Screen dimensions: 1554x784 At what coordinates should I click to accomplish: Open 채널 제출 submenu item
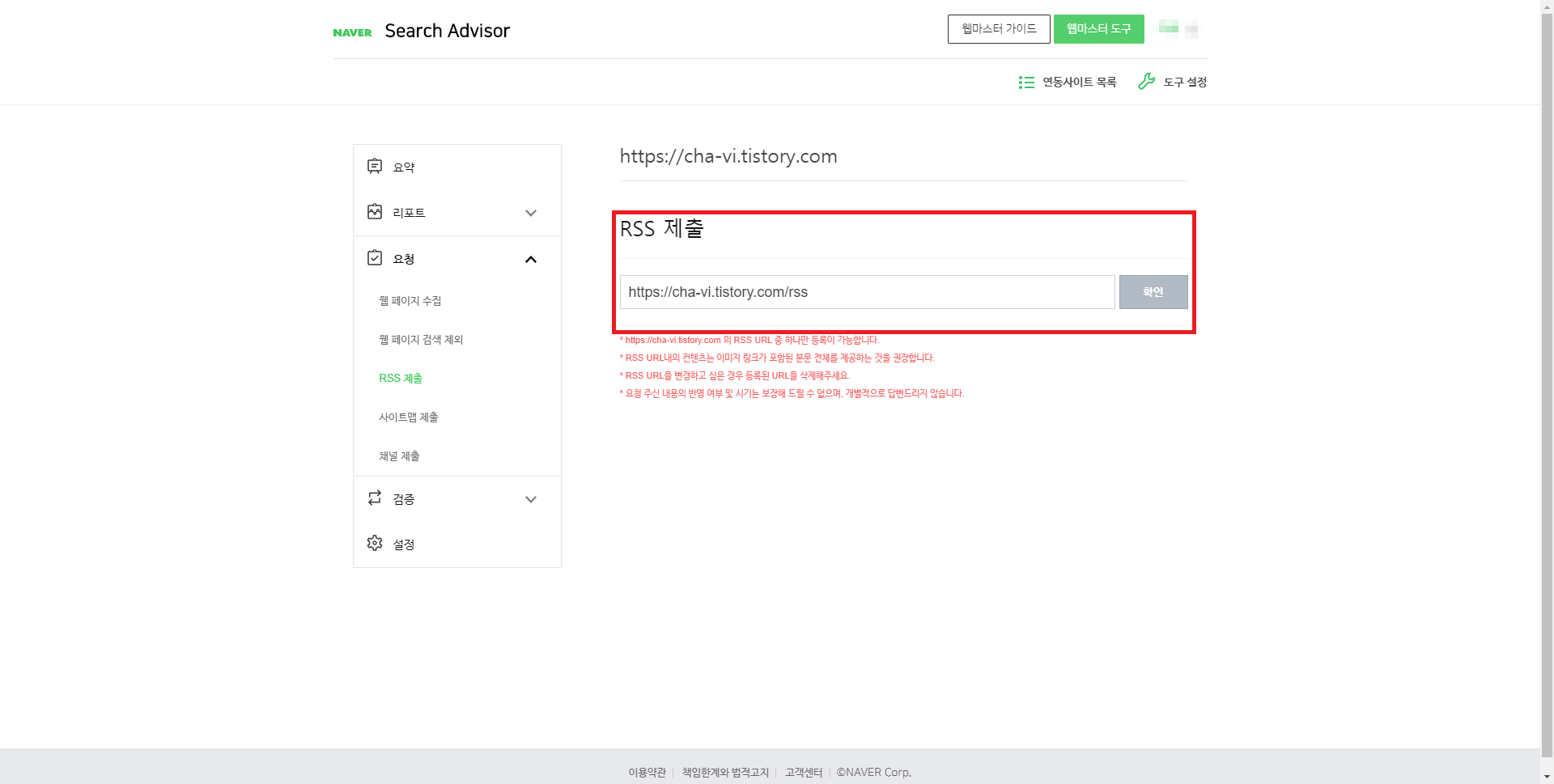(399, 456)
